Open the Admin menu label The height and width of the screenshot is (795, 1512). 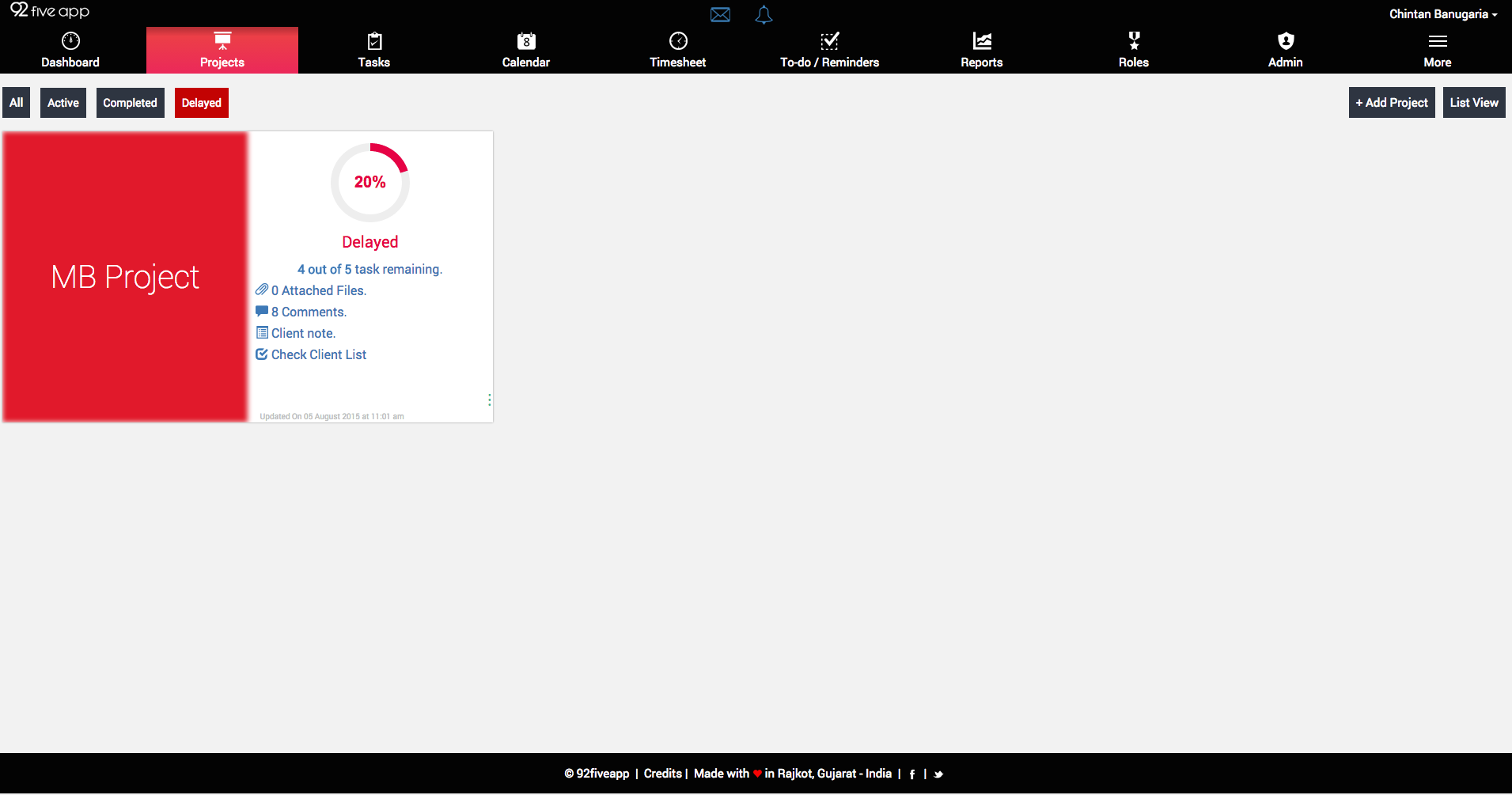pos(1286,62)
